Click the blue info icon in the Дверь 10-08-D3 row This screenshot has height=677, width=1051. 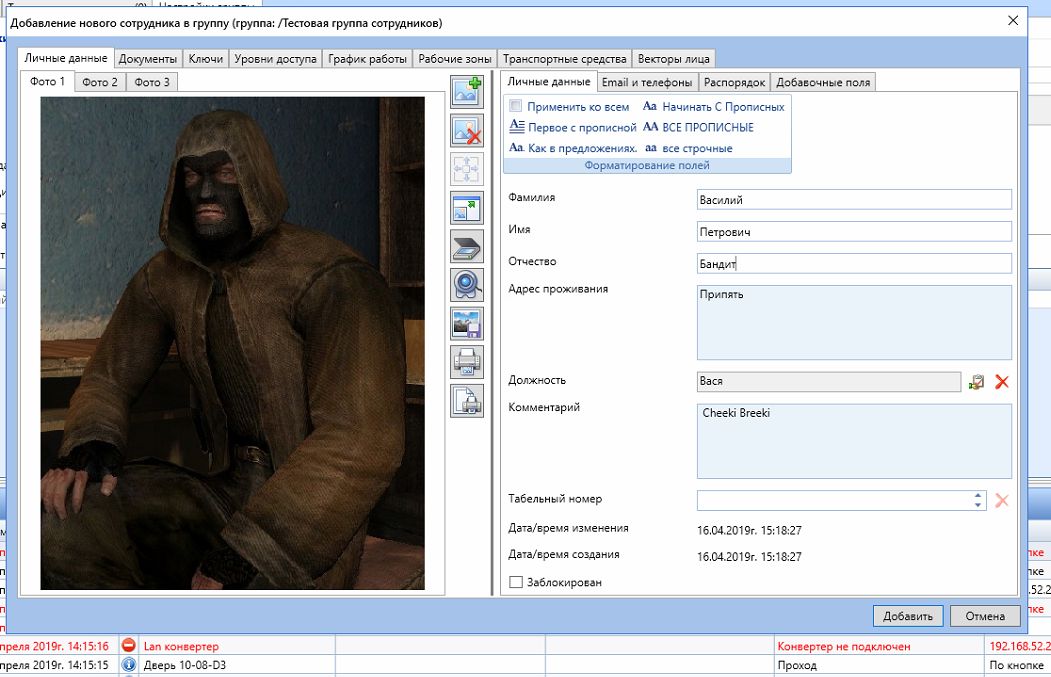129,665
